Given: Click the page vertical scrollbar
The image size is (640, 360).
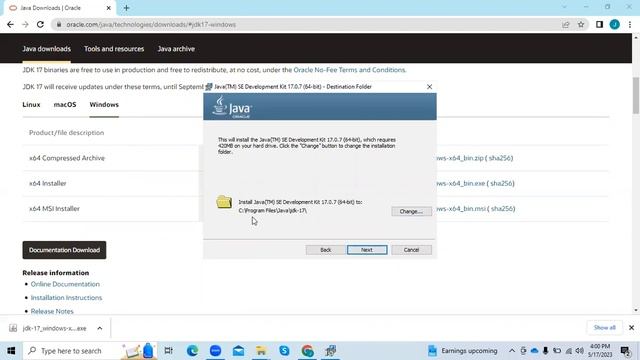Looking at the screenshot, I should tap(636, 96).
